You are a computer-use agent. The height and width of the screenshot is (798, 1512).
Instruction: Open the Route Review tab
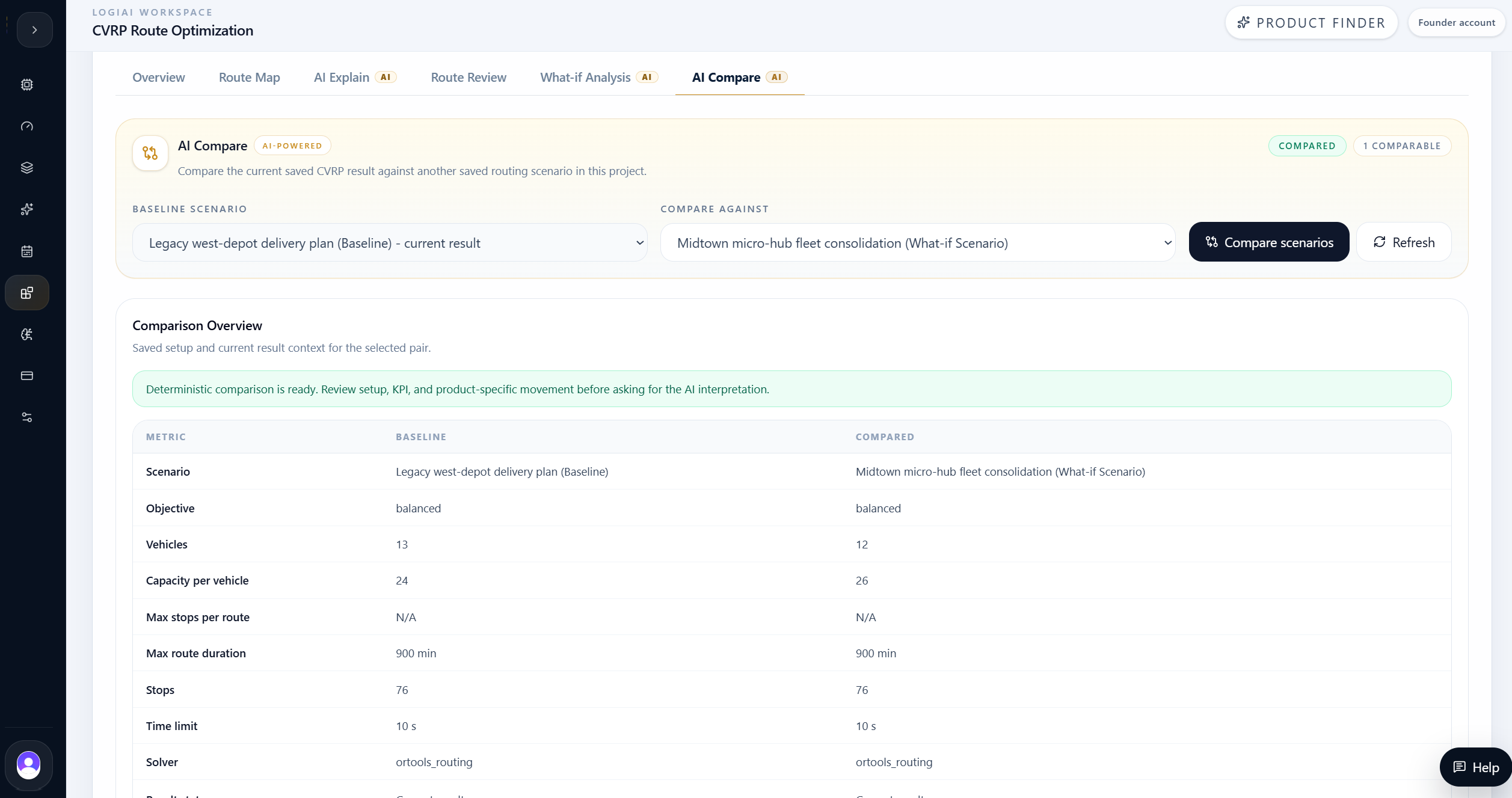click(x=469, y=78)
